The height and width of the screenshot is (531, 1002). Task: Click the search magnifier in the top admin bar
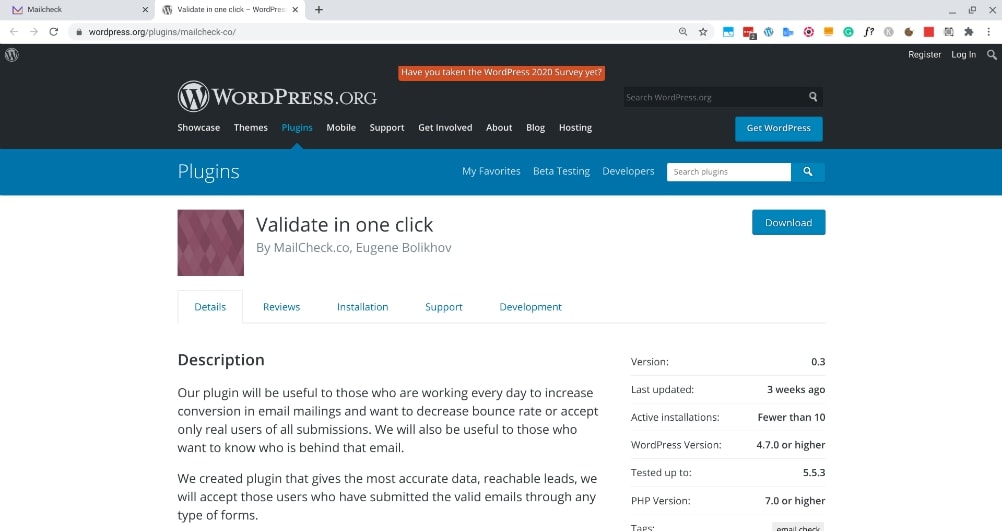pos(991,55)
